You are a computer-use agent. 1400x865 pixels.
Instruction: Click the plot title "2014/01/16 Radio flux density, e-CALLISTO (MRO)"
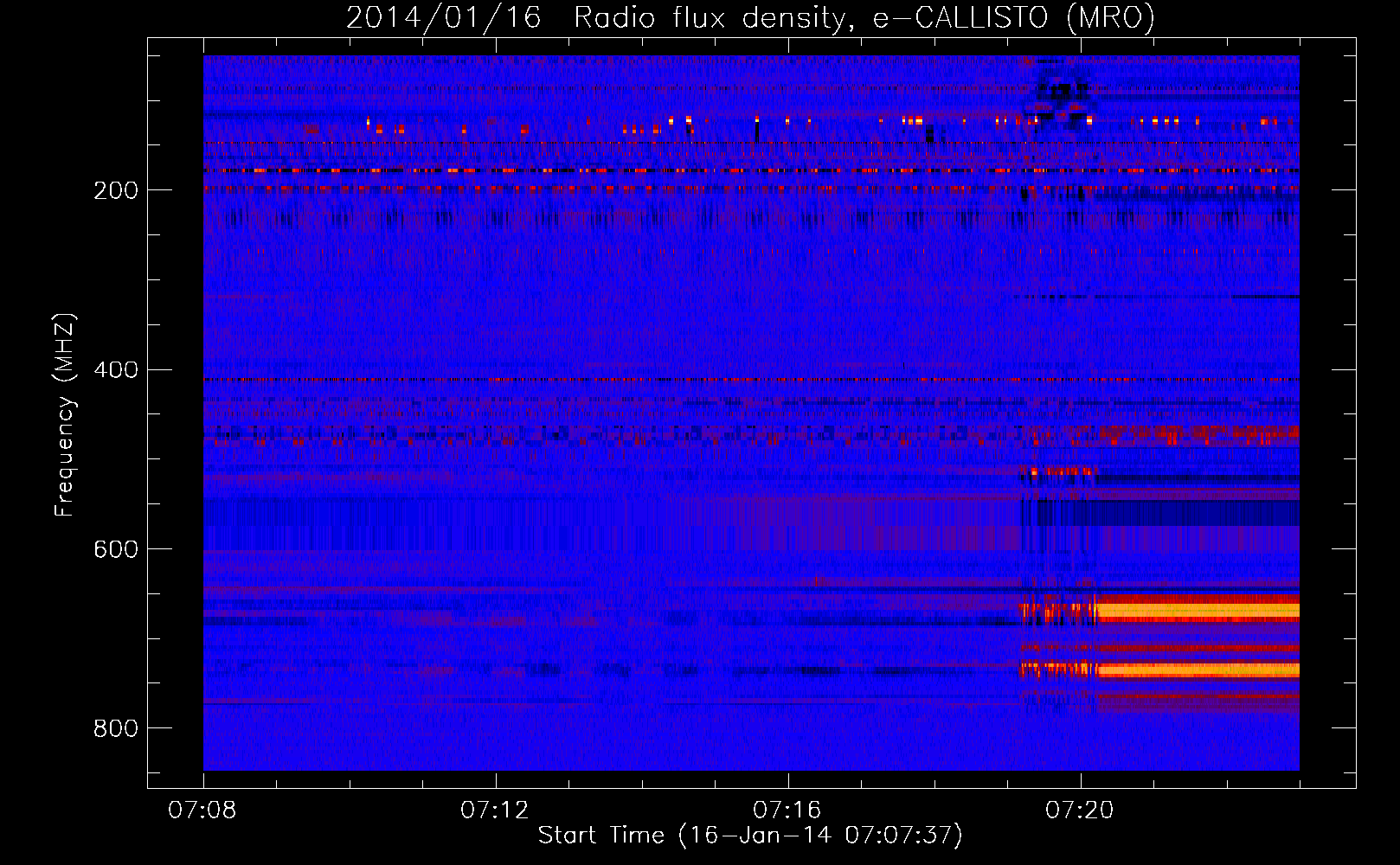(x=750, y=18)
